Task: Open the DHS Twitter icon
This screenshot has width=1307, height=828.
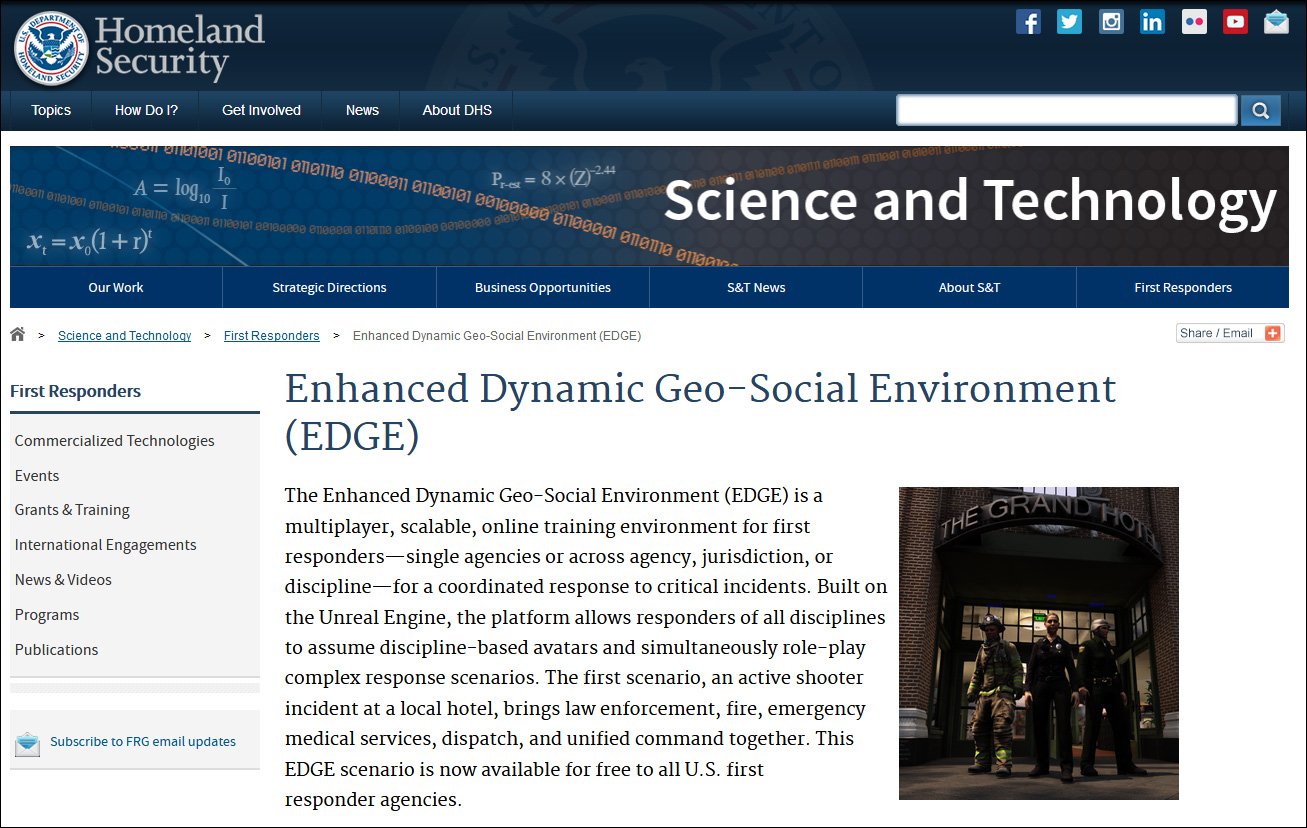Action: [1070, 22]
